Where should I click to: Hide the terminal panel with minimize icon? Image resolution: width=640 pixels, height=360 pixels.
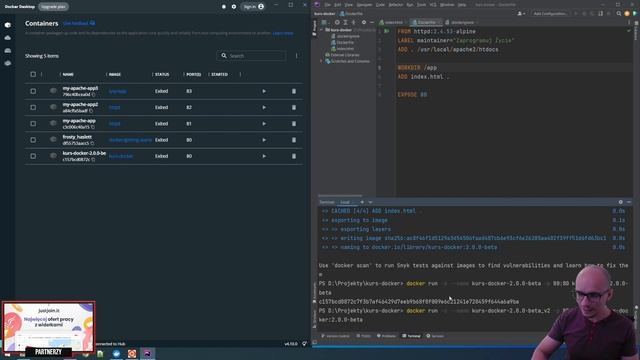coord(629,202)
